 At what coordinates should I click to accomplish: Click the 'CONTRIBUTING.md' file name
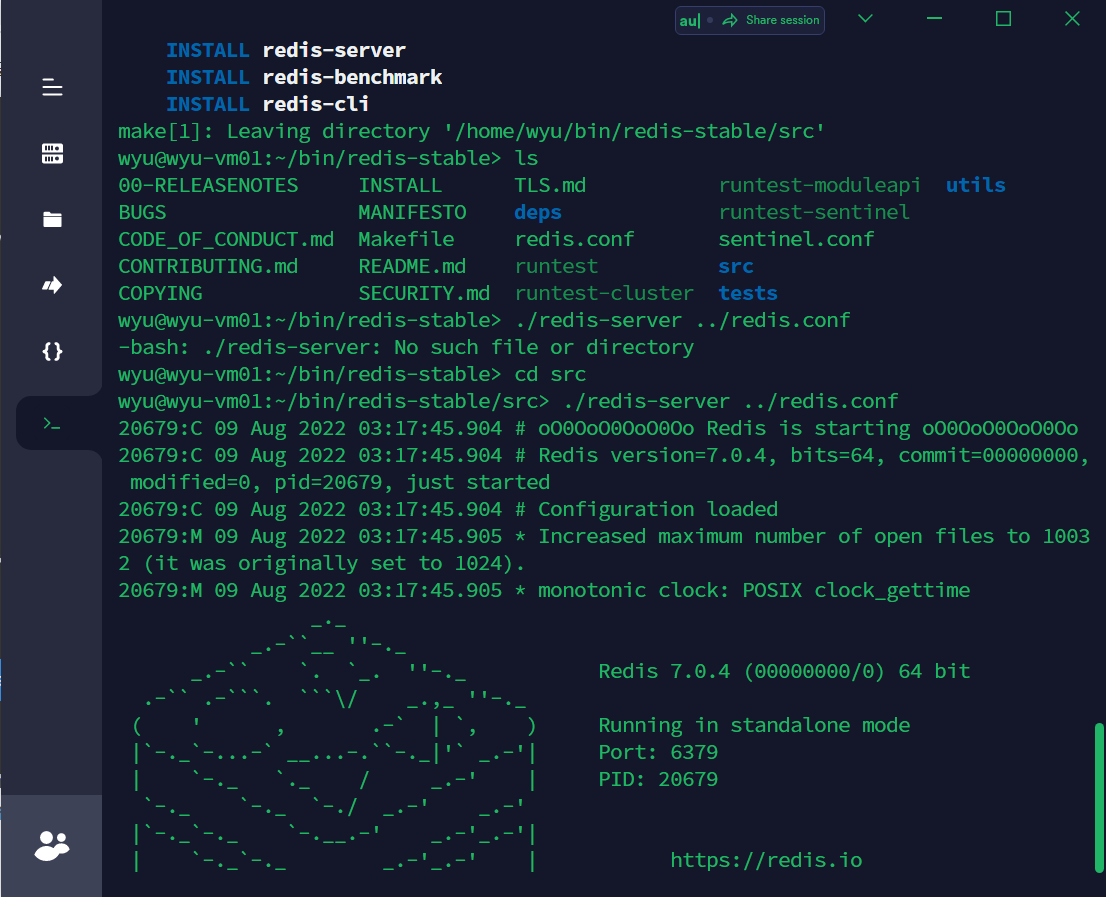pyautogui.click(x=208, y=267)
